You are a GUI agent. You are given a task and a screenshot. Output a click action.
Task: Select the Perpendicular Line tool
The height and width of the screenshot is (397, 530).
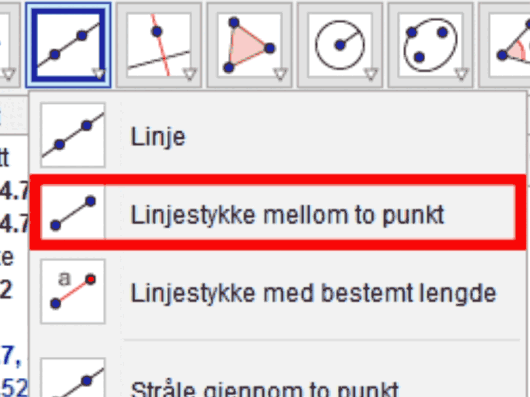coord(159,45)
